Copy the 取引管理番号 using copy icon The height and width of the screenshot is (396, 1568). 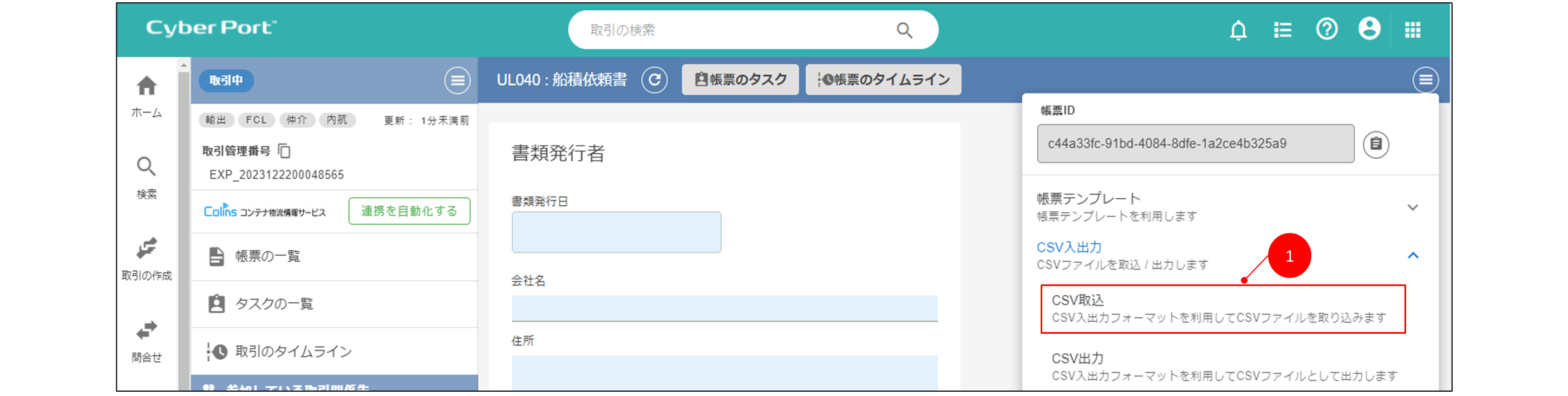coord(284,151)
